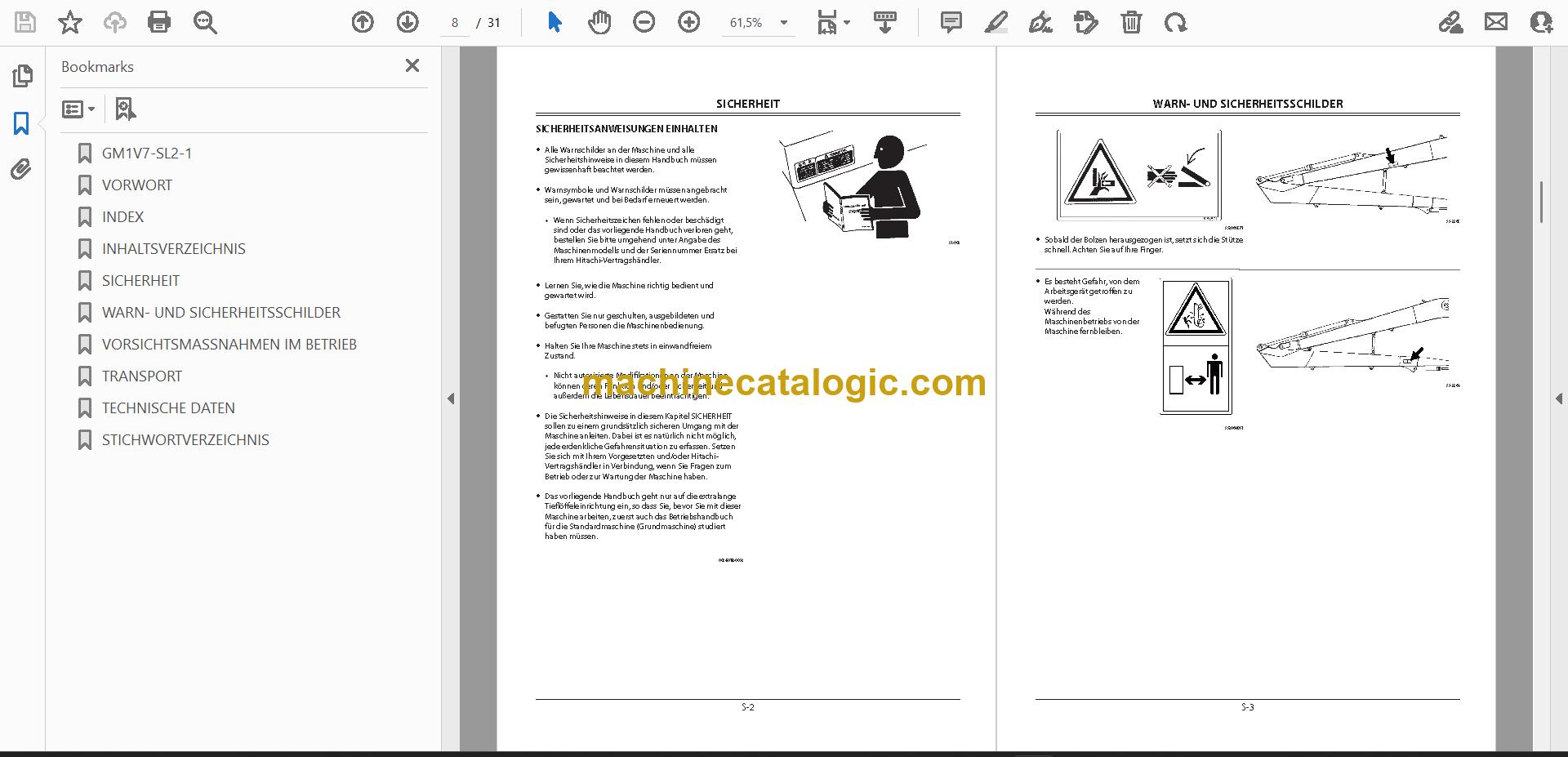This screenshot has width=1568, height=757.
Task: Add a sticky note comment
Action: pyautogui.click(x=951, y=22)
